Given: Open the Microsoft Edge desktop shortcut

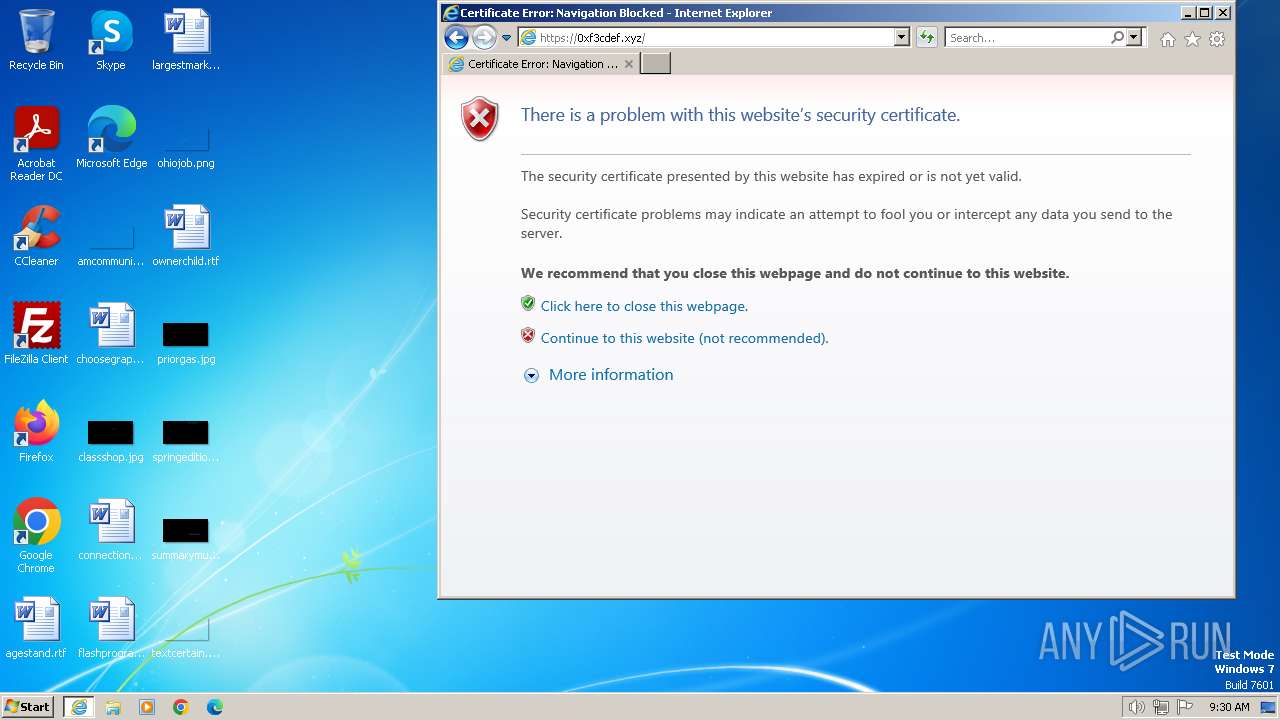Looking at the screenshot, I should [111, 138].
